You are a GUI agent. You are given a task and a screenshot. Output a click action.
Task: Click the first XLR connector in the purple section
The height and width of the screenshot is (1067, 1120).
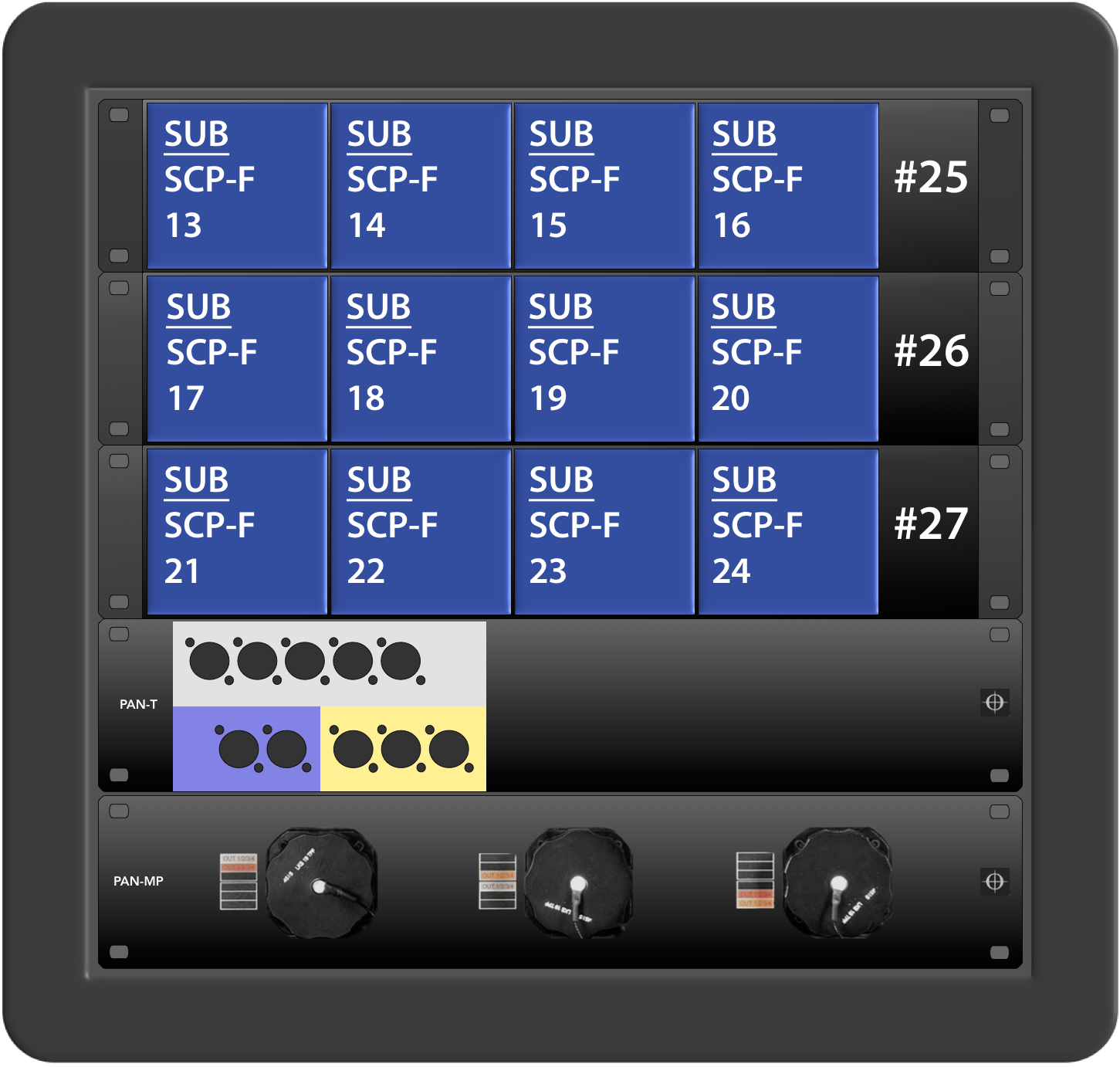(239, 749)
